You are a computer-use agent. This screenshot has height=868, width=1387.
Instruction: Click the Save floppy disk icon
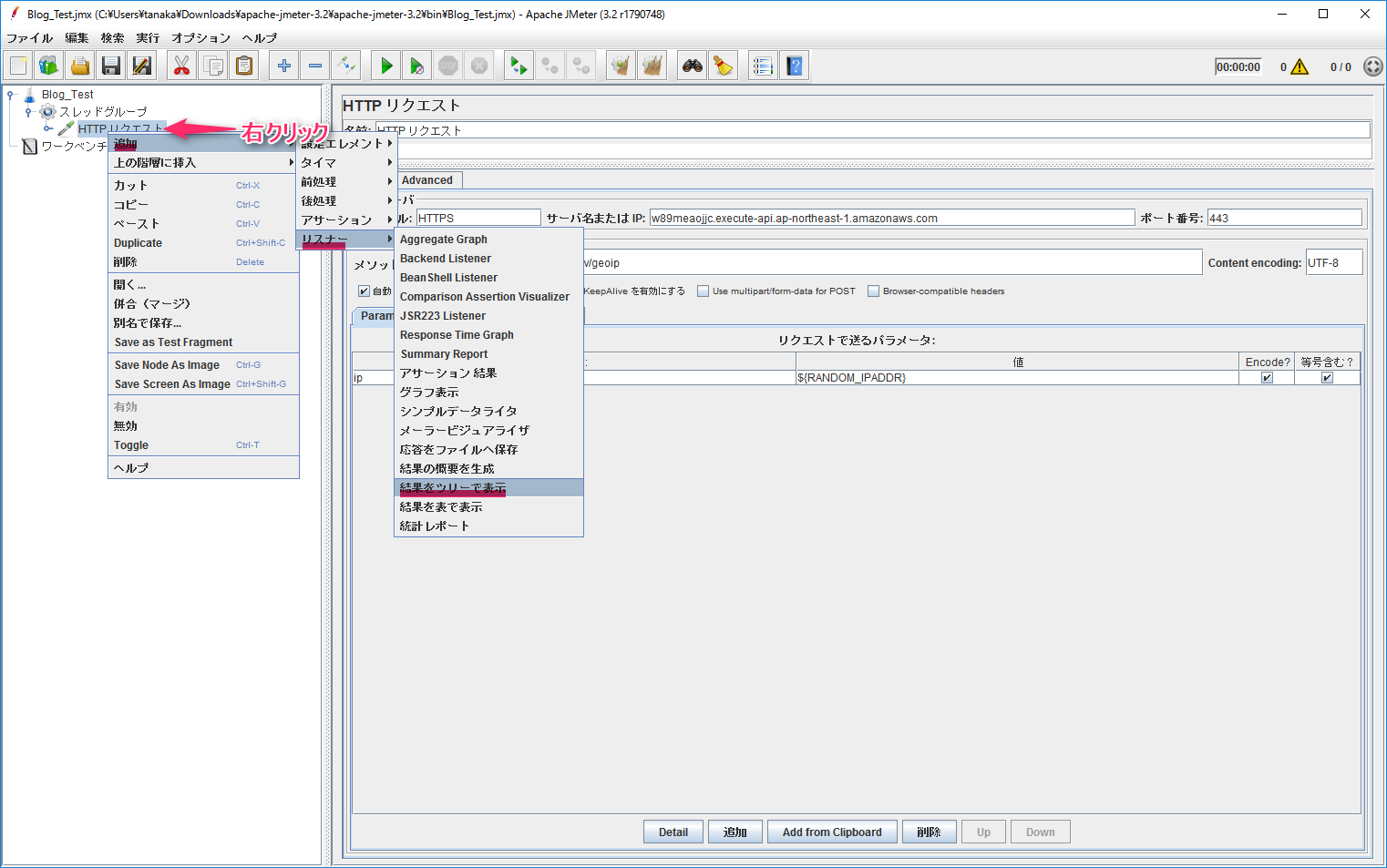click(111, 66)
